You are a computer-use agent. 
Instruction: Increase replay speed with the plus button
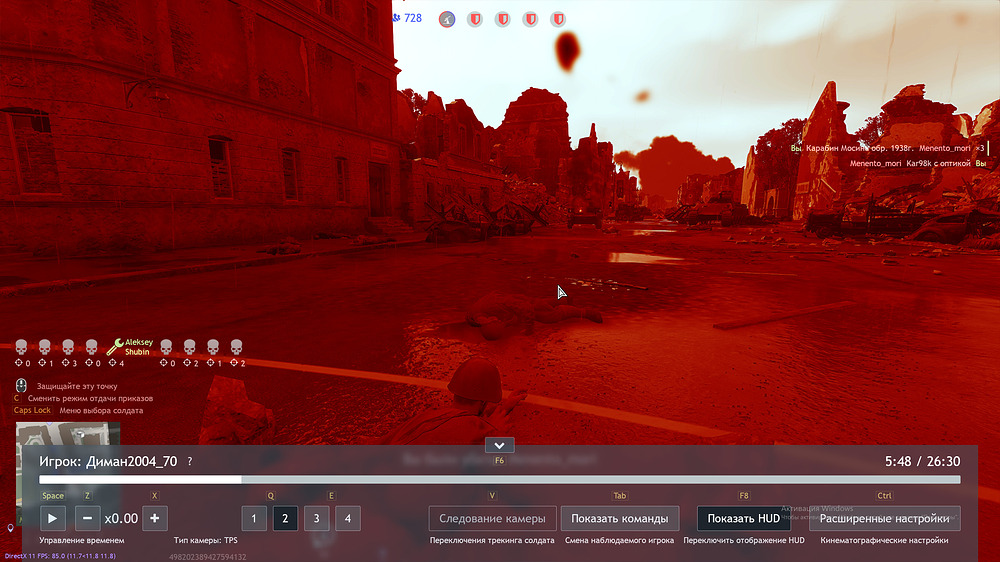pos(155,519)
